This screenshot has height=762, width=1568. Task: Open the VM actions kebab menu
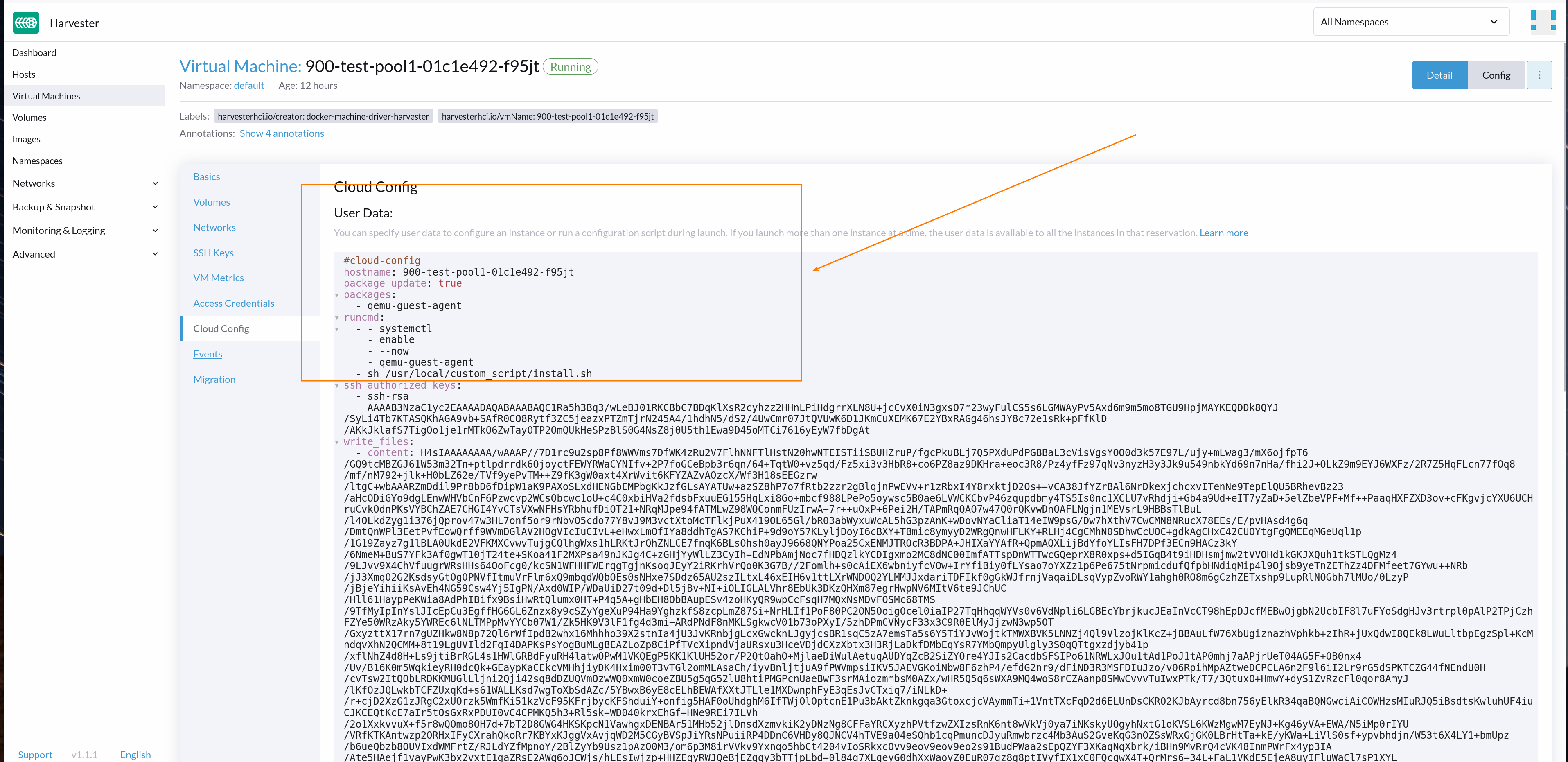pyautogui.click(x=1539, y=74)
